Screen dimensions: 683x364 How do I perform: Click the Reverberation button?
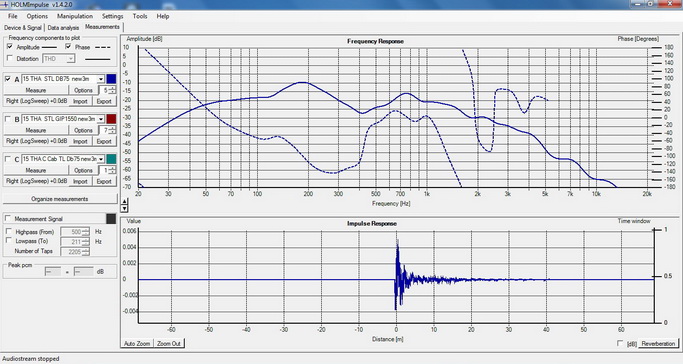658,343
